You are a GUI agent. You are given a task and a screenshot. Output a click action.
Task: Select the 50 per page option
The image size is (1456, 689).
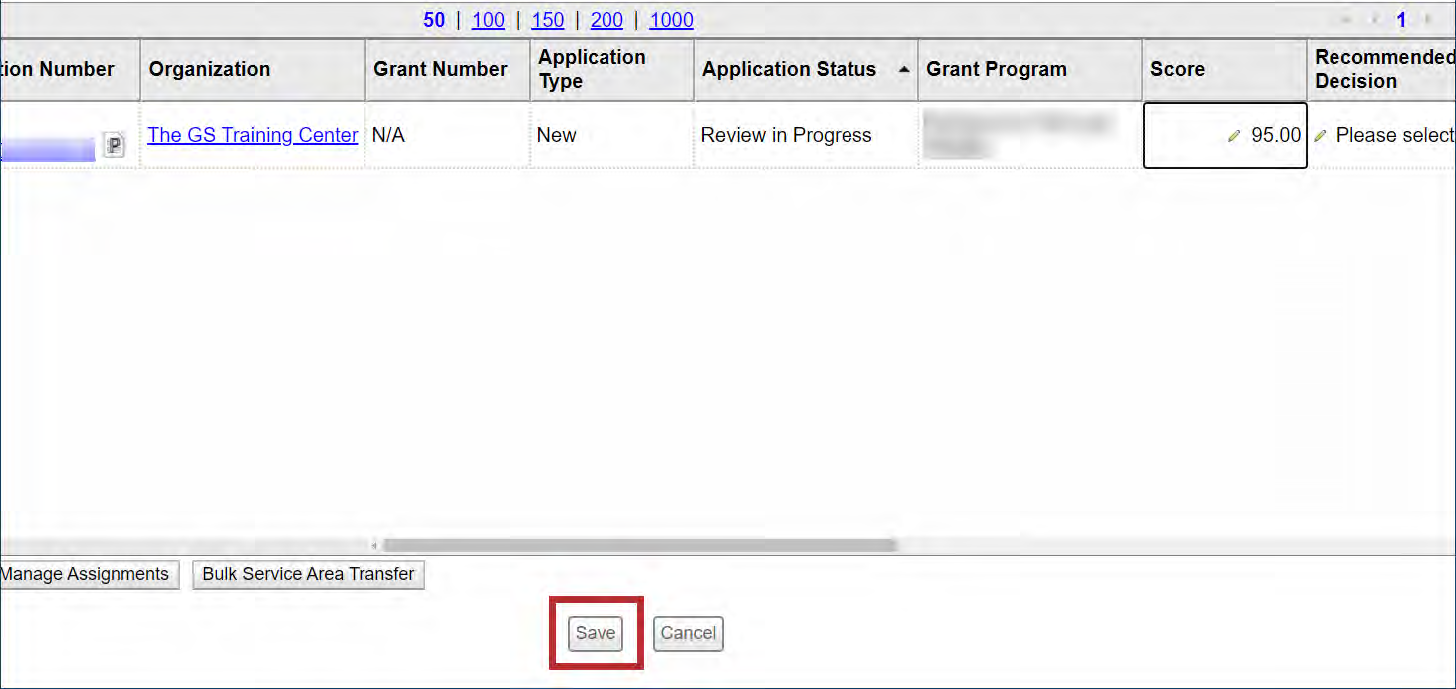pyautogui.click(x=434, y=20)
